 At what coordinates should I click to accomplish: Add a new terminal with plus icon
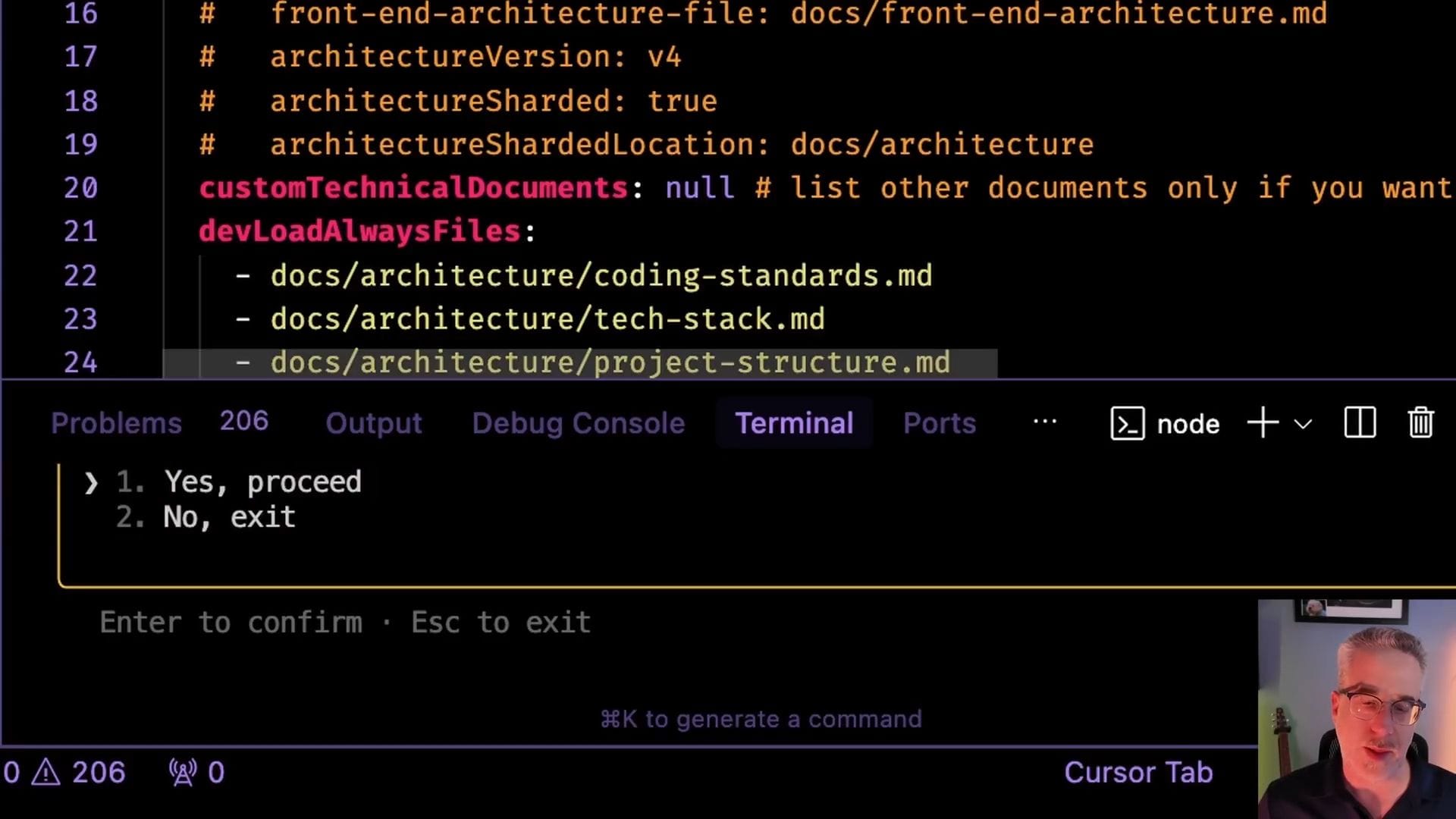click(x=1263, y=423)
